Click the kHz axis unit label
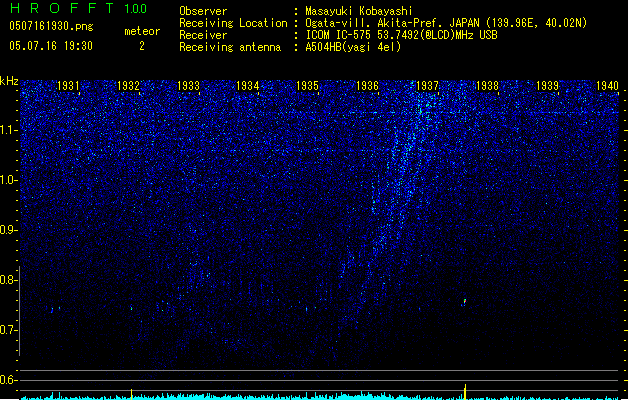This screenshot has width=629, height=400. (9, 81)
